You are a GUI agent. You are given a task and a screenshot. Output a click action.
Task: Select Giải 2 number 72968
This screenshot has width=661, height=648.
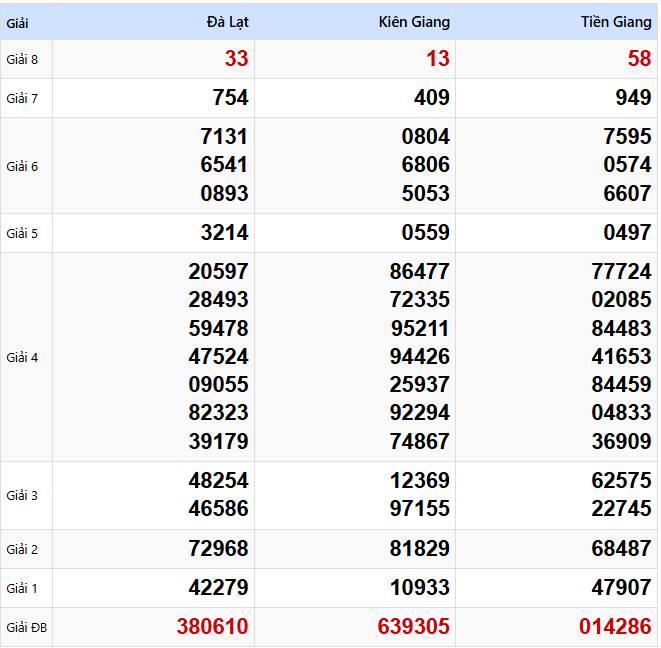click(x=218, y=548)
